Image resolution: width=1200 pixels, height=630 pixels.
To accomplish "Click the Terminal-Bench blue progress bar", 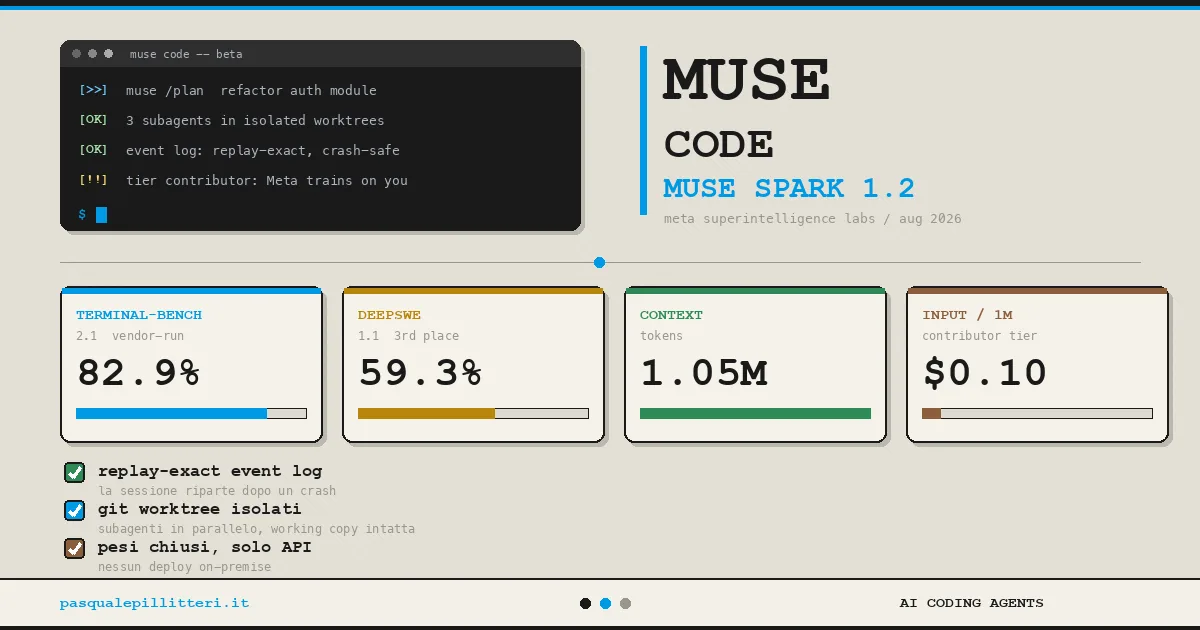I will tap(191, 413).
